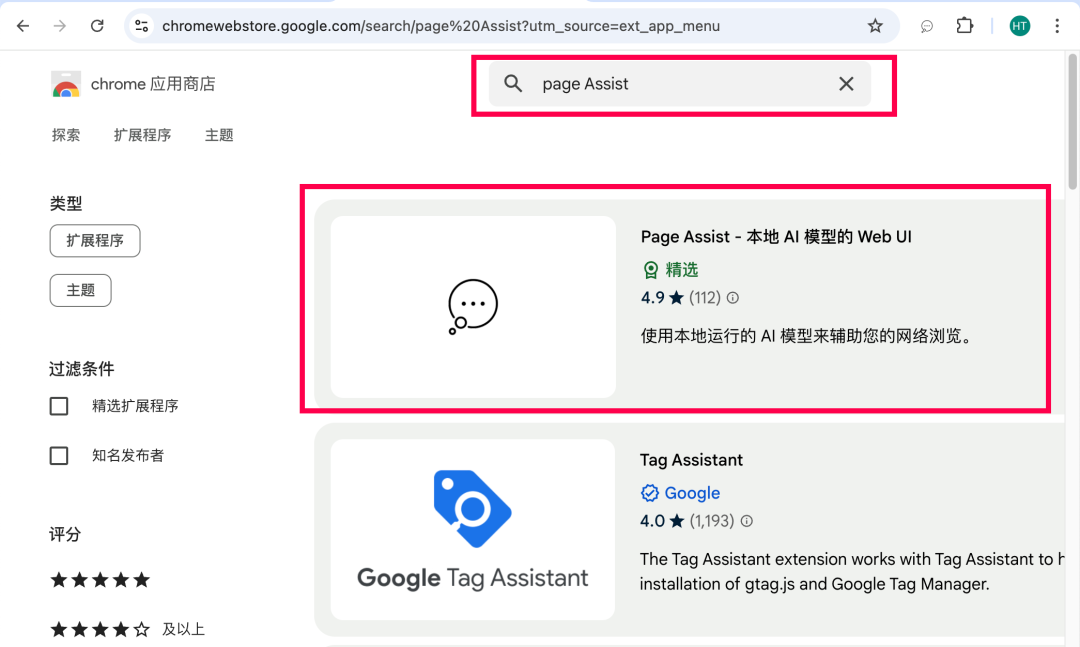
Task: Open the 主题 navigation tab
Action: (x=219, y=135)
